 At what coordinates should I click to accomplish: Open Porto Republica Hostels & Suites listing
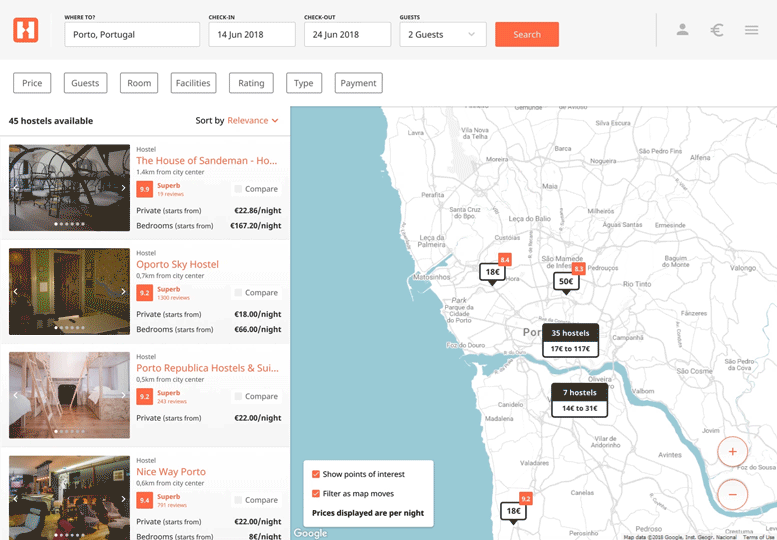click(x=207, y=368)
